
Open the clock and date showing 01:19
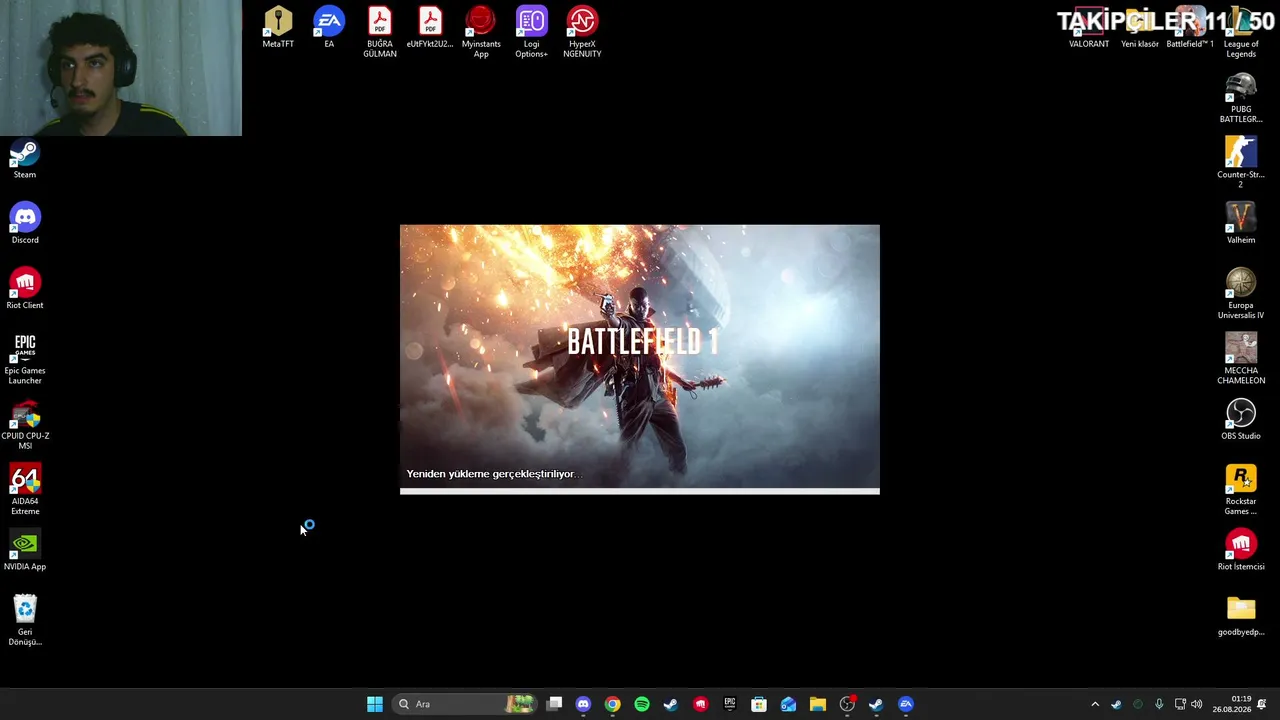1232,704
